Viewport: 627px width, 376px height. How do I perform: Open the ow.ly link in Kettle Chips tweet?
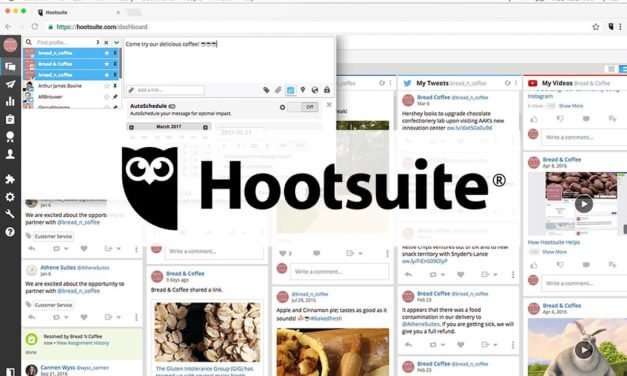[425, 261]
